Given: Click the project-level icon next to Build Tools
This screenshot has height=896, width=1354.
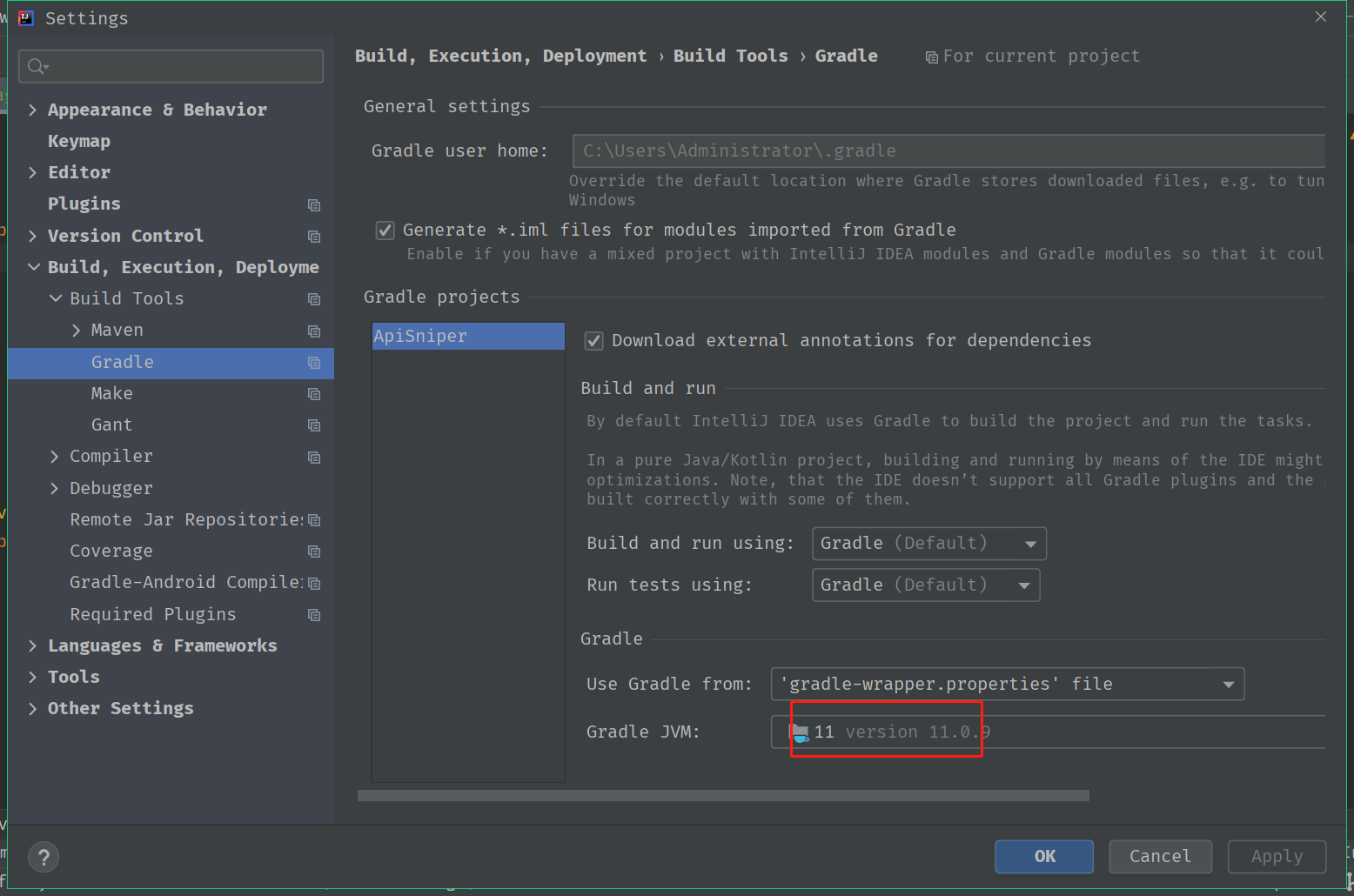Looking at the screenshot, I should [314, 299].
